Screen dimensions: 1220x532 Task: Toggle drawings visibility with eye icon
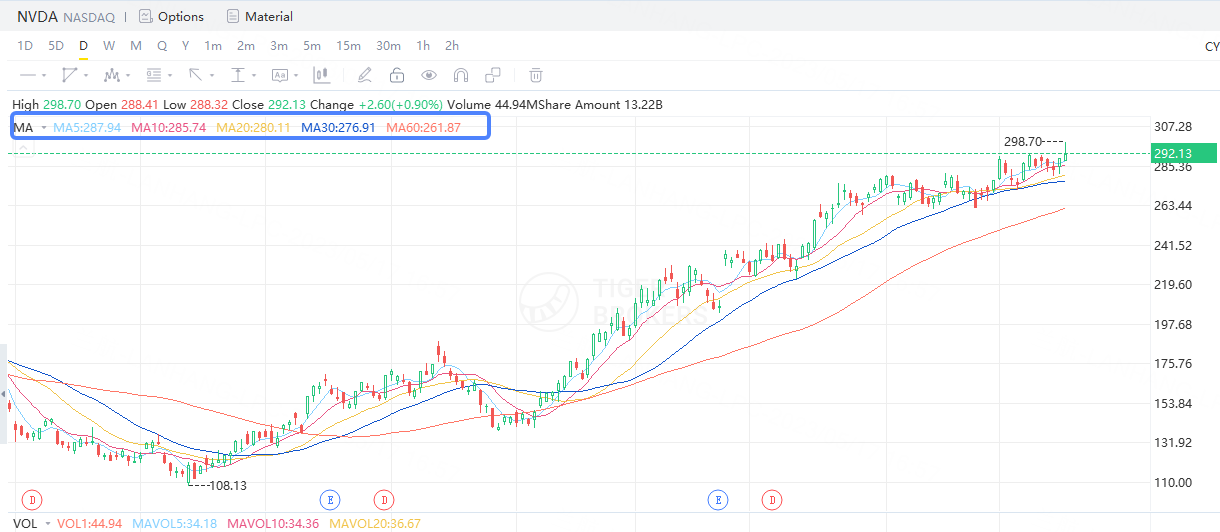(x=429, y=75)
